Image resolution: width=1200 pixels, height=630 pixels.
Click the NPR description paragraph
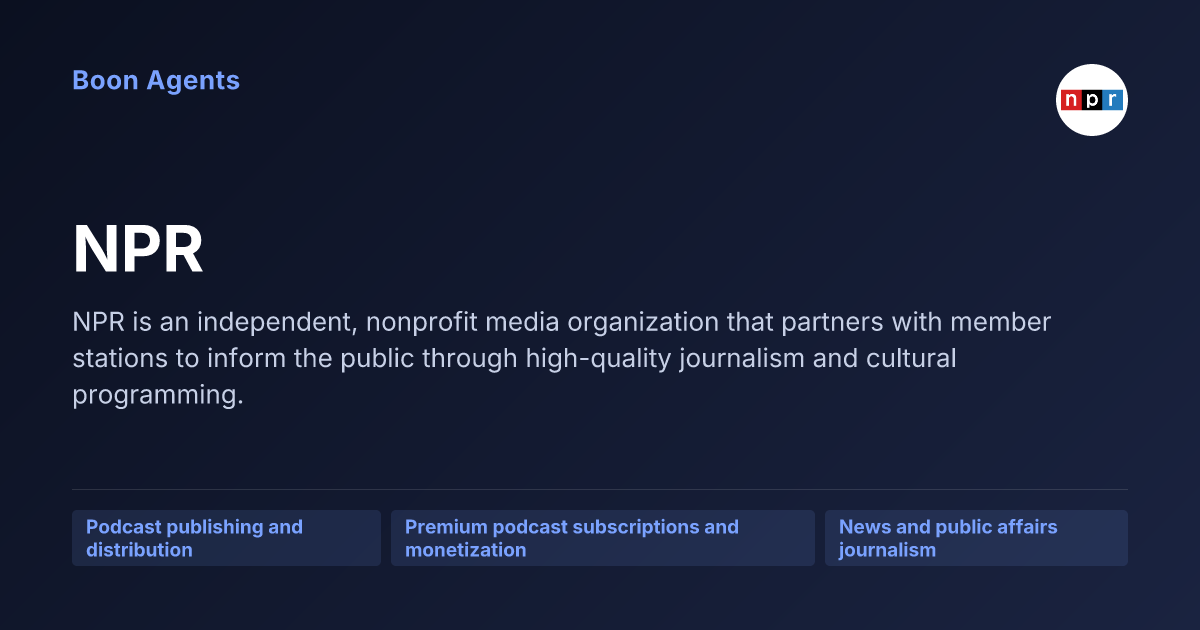pos(562,359)
